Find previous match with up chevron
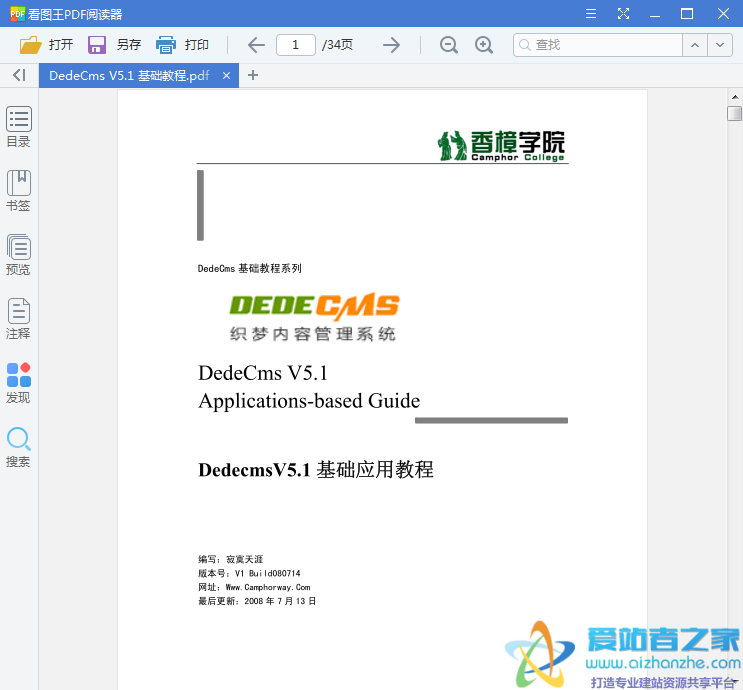The height and width of the screenshot is (690, 743). click(695, 45)
